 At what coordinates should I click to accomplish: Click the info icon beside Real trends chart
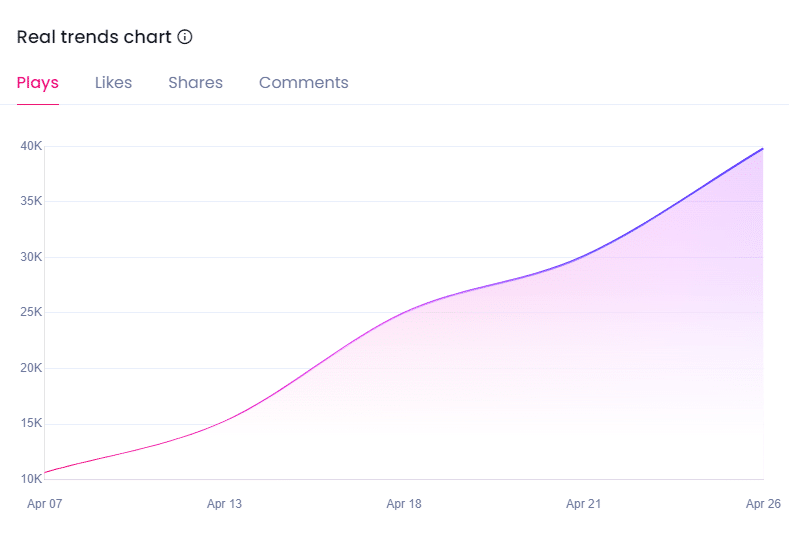[x=185, y=37]
